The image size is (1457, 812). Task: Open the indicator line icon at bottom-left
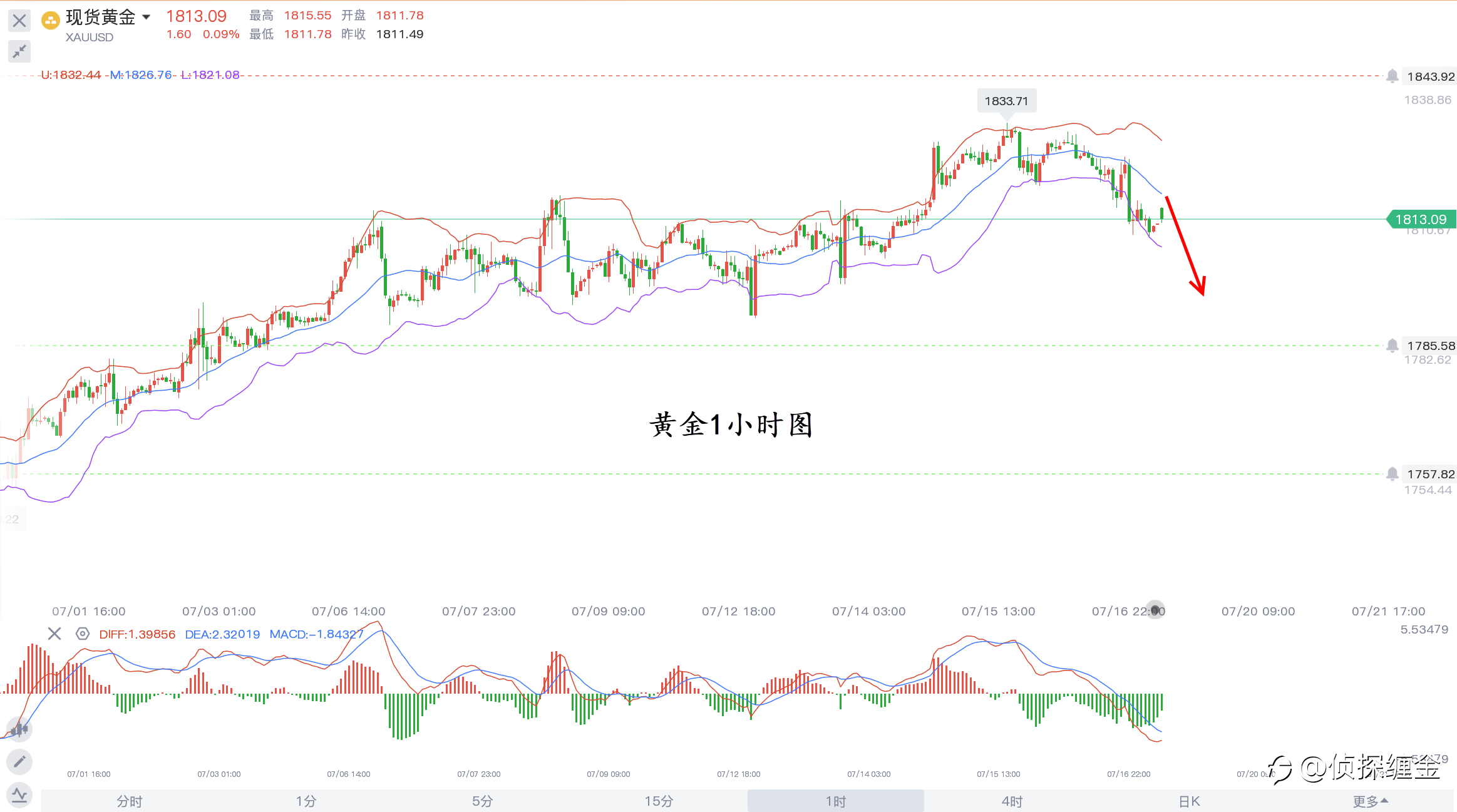(x=19, y=795)
